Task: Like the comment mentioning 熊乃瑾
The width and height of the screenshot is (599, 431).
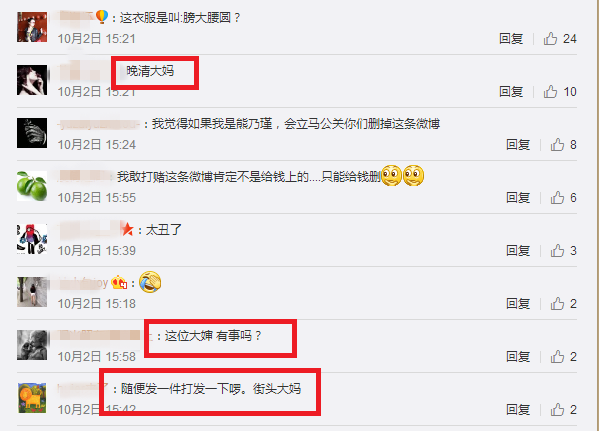Action: point(557,144)
